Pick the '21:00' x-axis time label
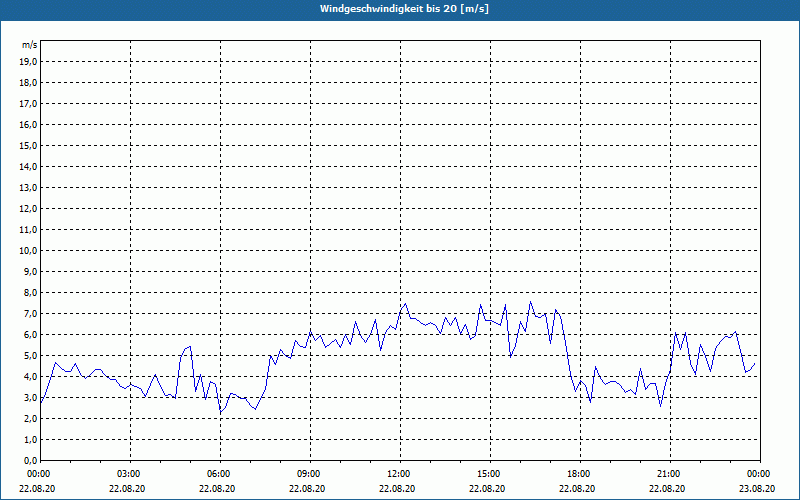This screenshot has width=800, height=500. click(667, 474)
